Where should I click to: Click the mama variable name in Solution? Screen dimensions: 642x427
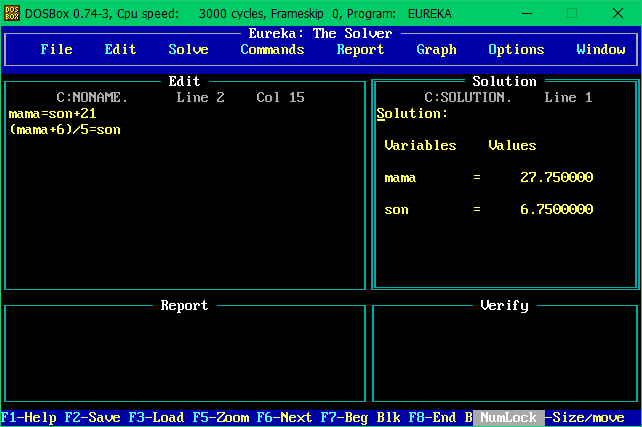point(400,178)
